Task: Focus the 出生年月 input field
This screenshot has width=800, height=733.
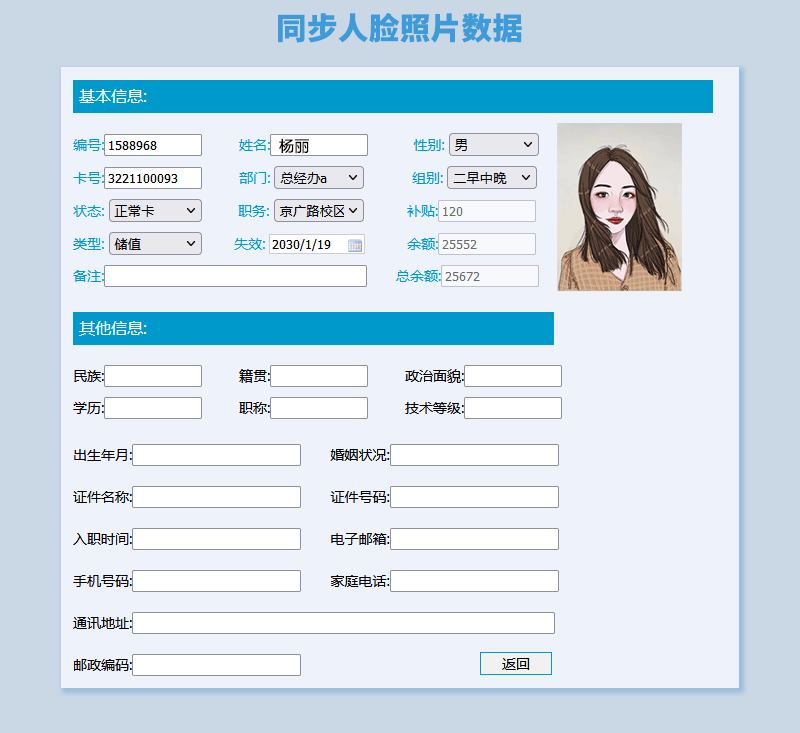Action: pyautogui.click(x=216, y=455)
